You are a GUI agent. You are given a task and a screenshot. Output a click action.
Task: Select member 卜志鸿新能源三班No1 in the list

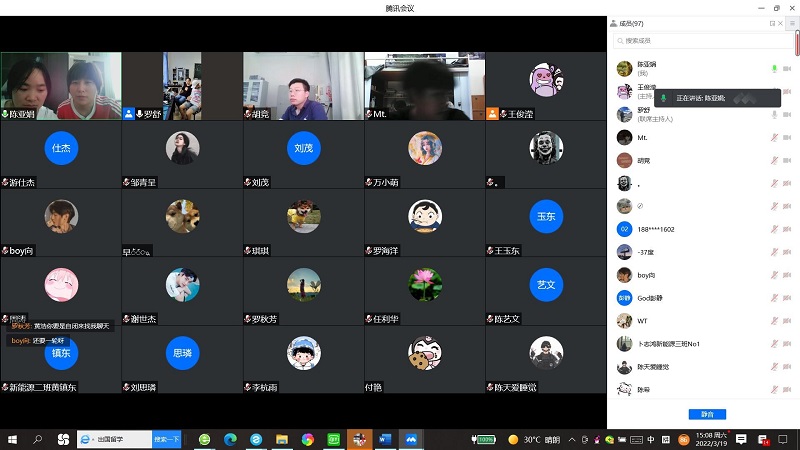[x=670, y=344]
